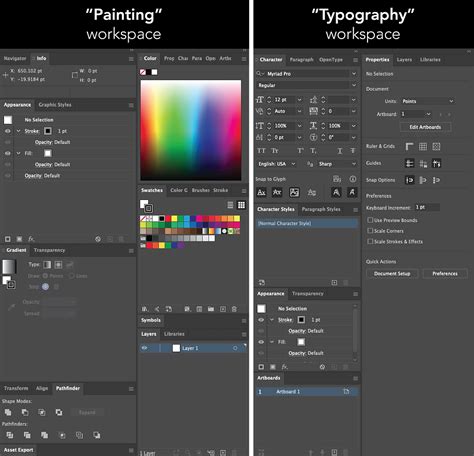Screen dimensions: 474x456
Task: Select Radial Gradient type icon
Action: (x=58, y=265)
